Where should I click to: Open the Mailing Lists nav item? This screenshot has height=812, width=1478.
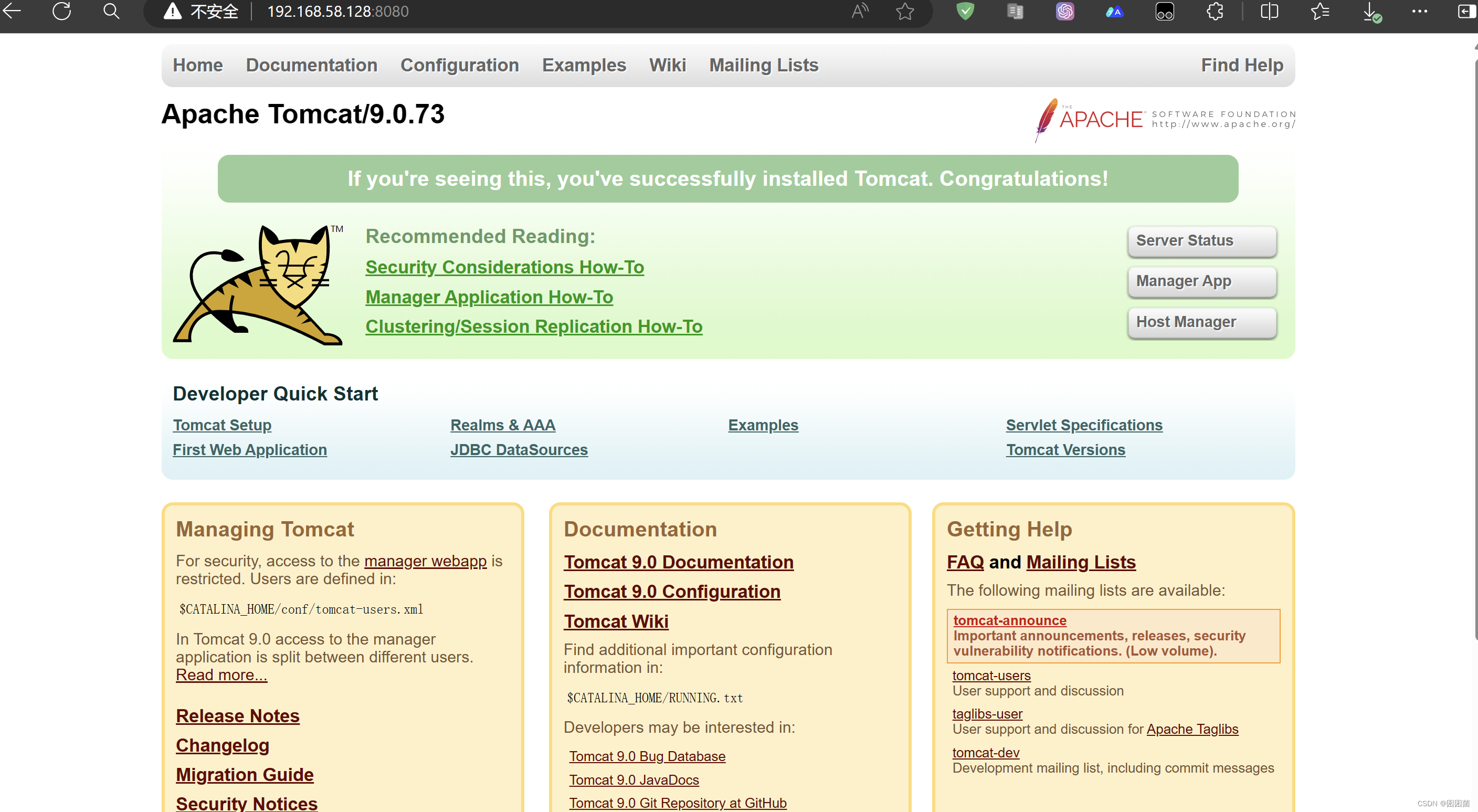tap(764, 65)
